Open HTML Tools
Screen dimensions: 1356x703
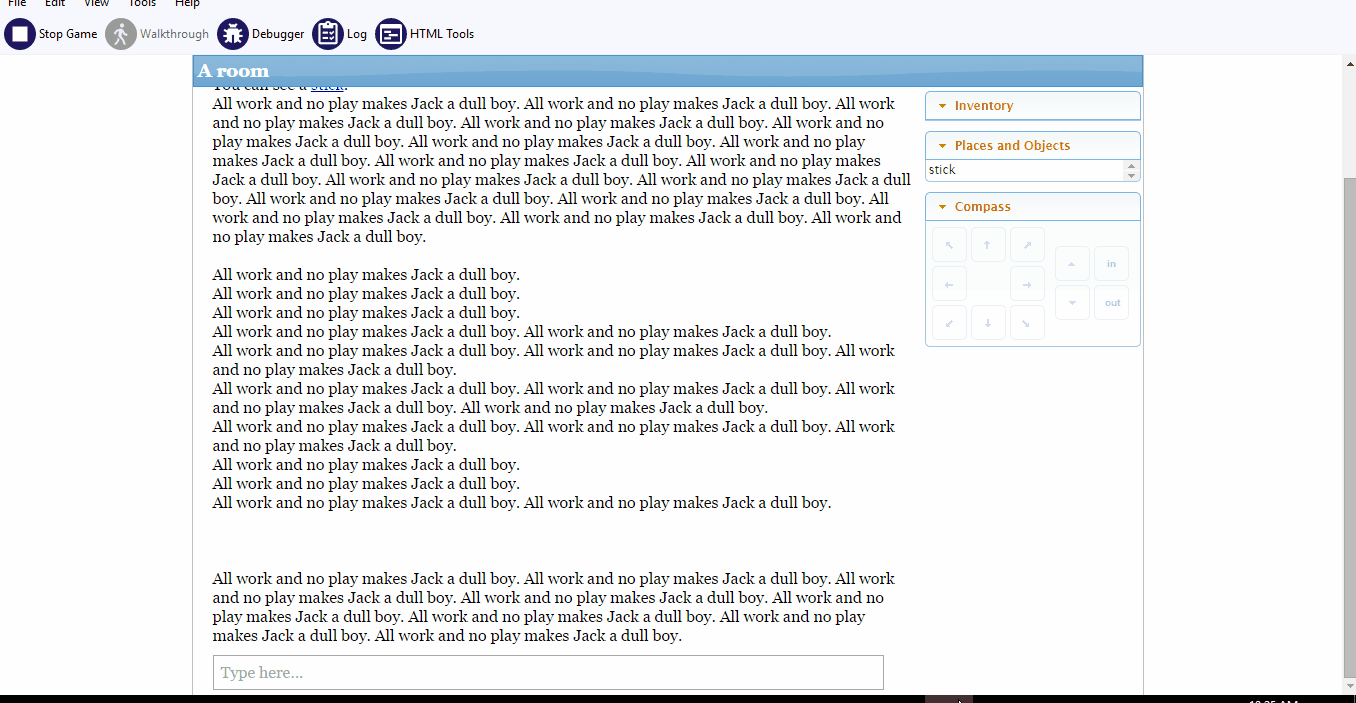pyautogui.click(x=425, y=34)
